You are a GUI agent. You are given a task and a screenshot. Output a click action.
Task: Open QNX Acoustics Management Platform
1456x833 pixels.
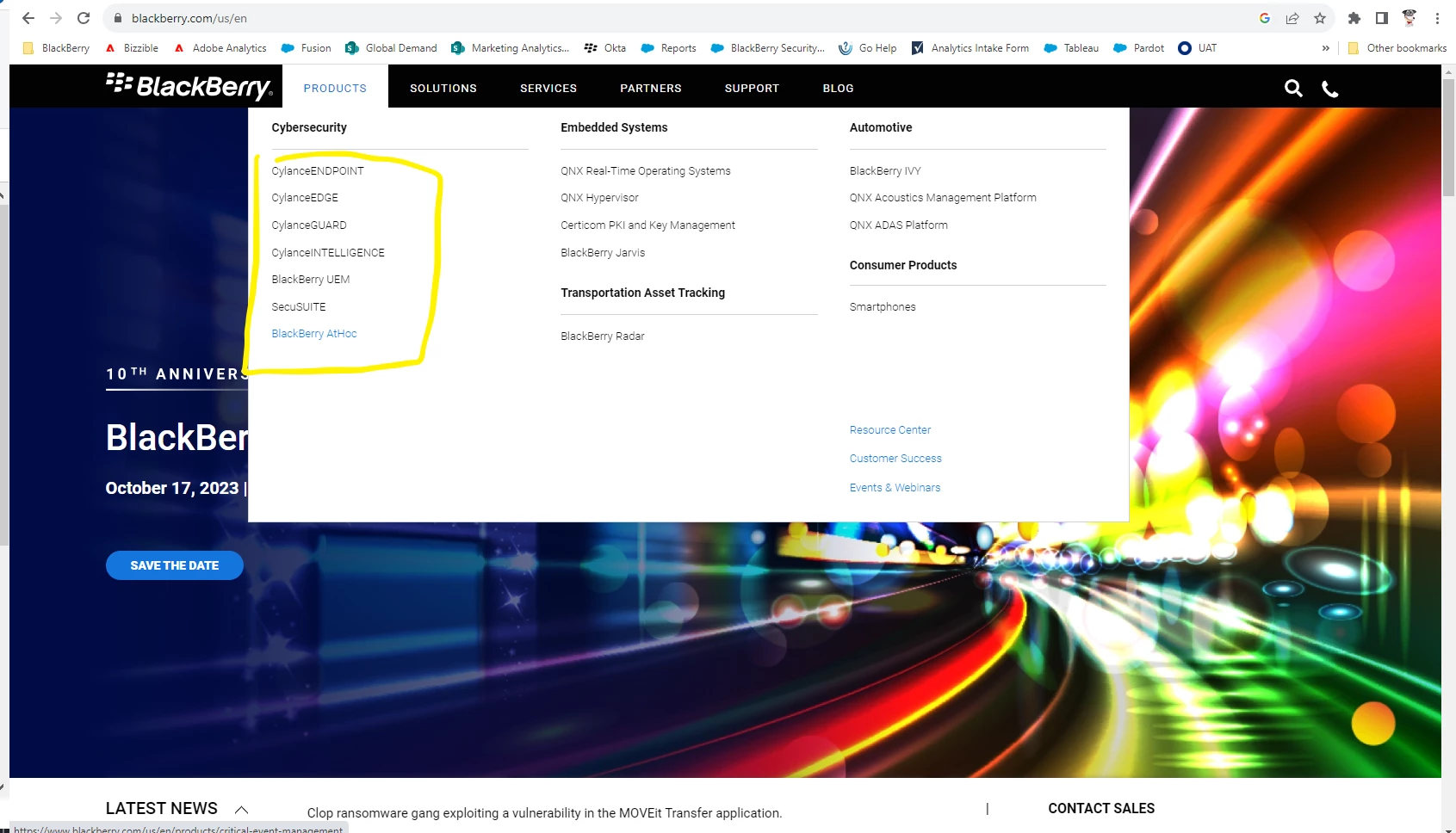[943, 198]
